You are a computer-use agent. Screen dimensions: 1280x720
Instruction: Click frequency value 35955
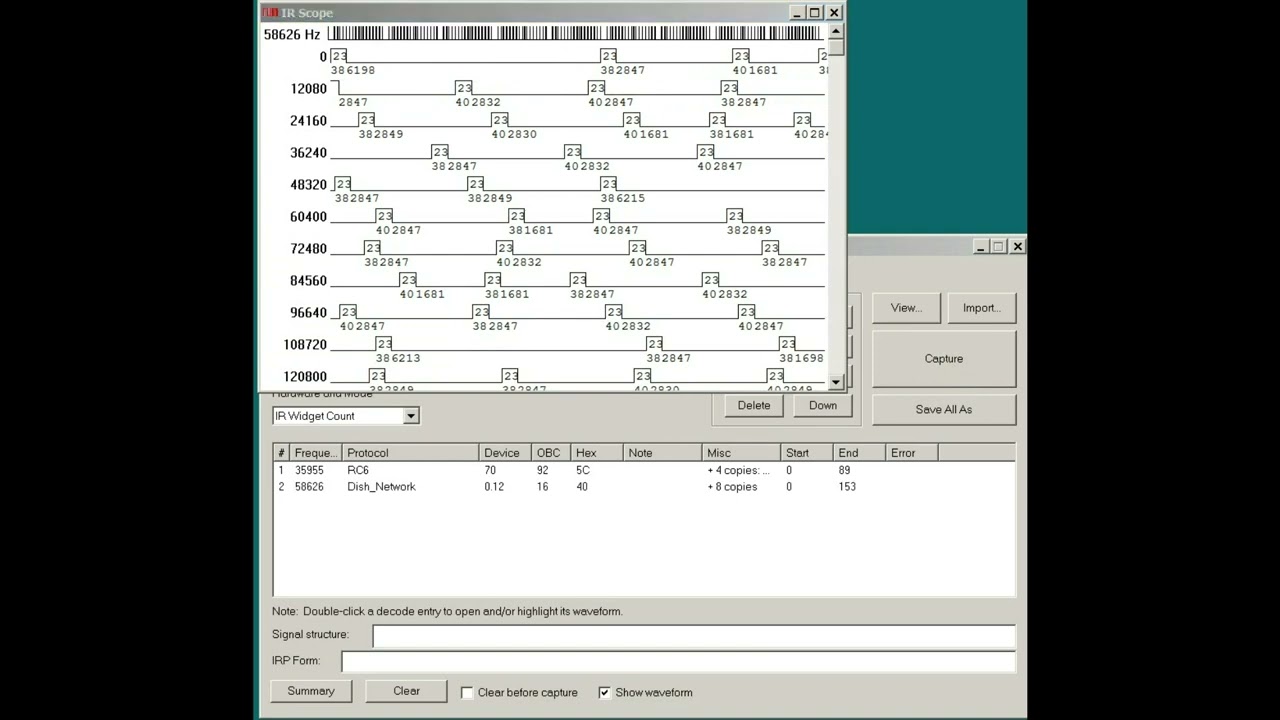309,470
